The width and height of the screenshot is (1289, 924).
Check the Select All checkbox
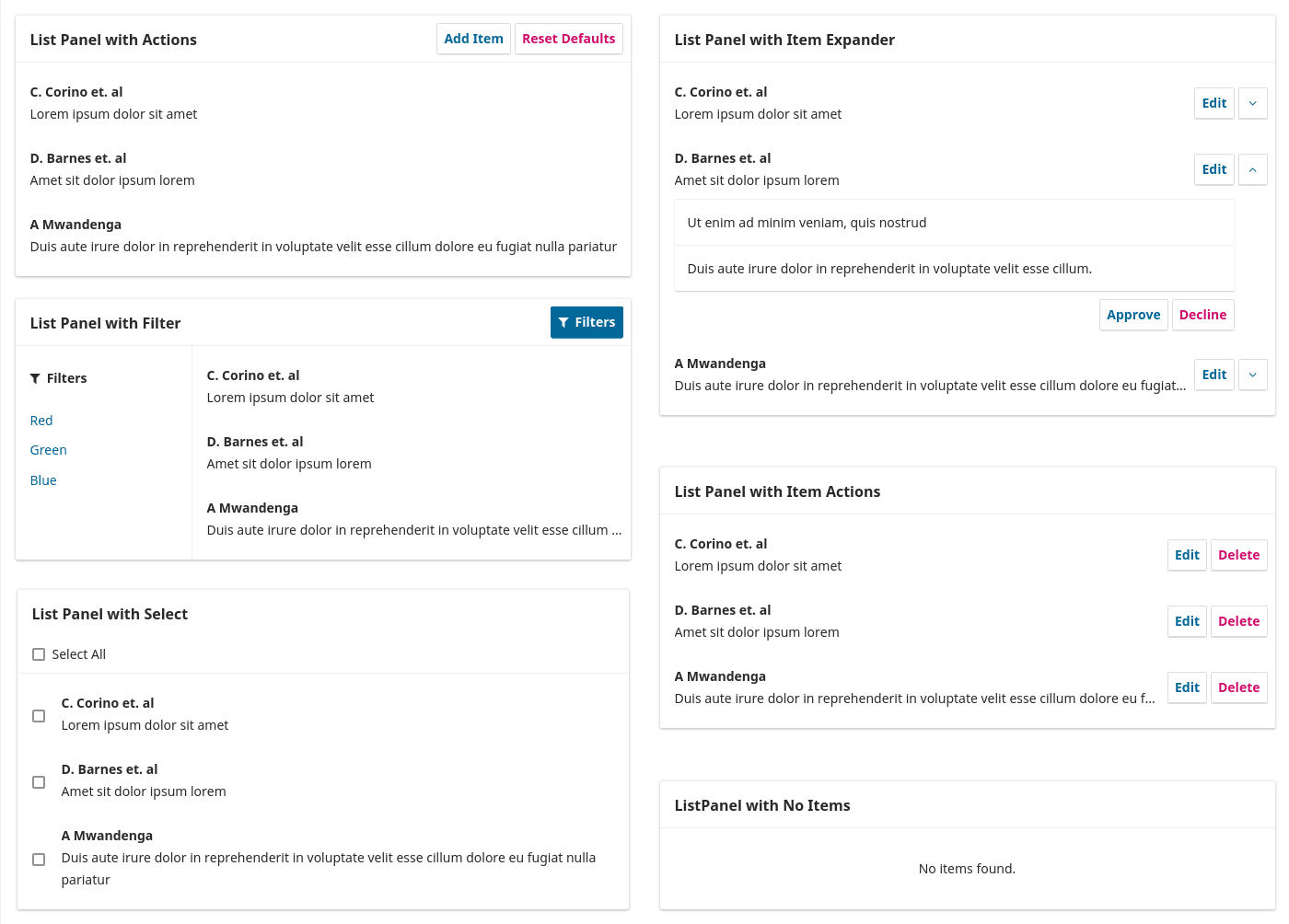coord(39,654)
